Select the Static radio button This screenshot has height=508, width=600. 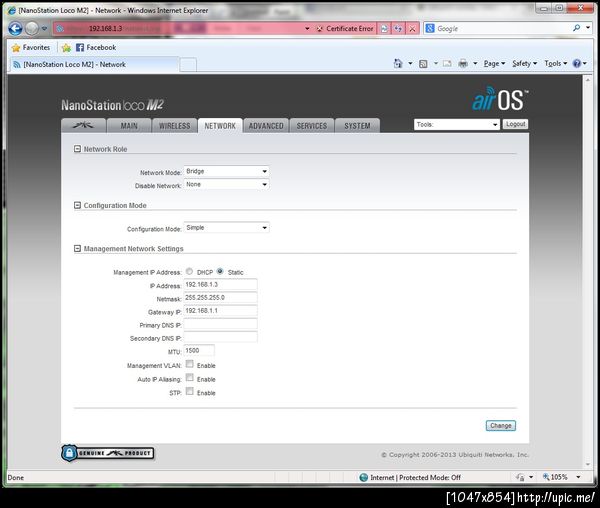pos(220,271)
